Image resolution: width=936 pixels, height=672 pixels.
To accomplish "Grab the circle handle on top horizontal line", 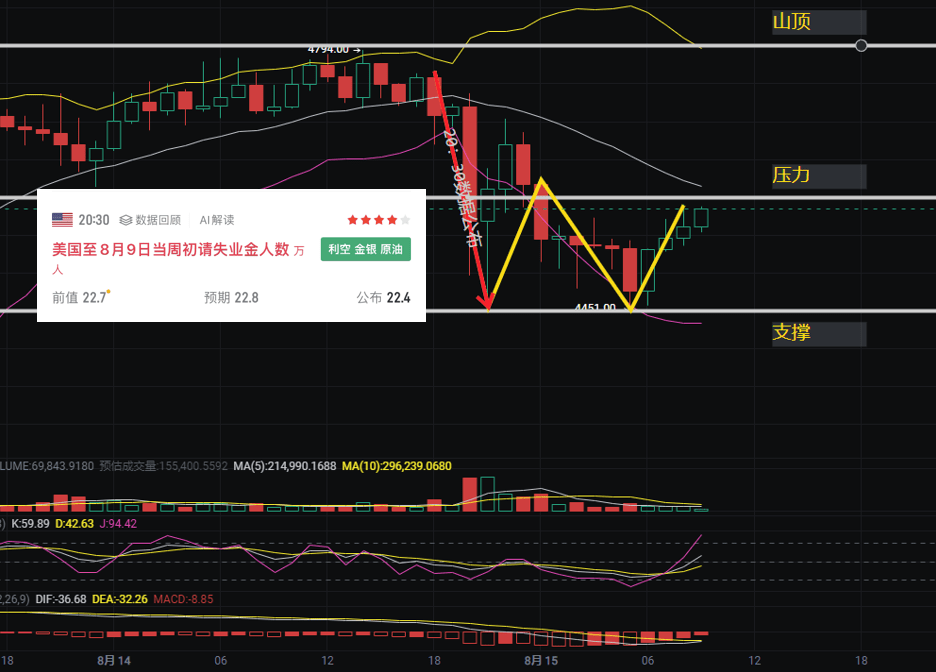I will pyautogui.click(x=861, y=45).
